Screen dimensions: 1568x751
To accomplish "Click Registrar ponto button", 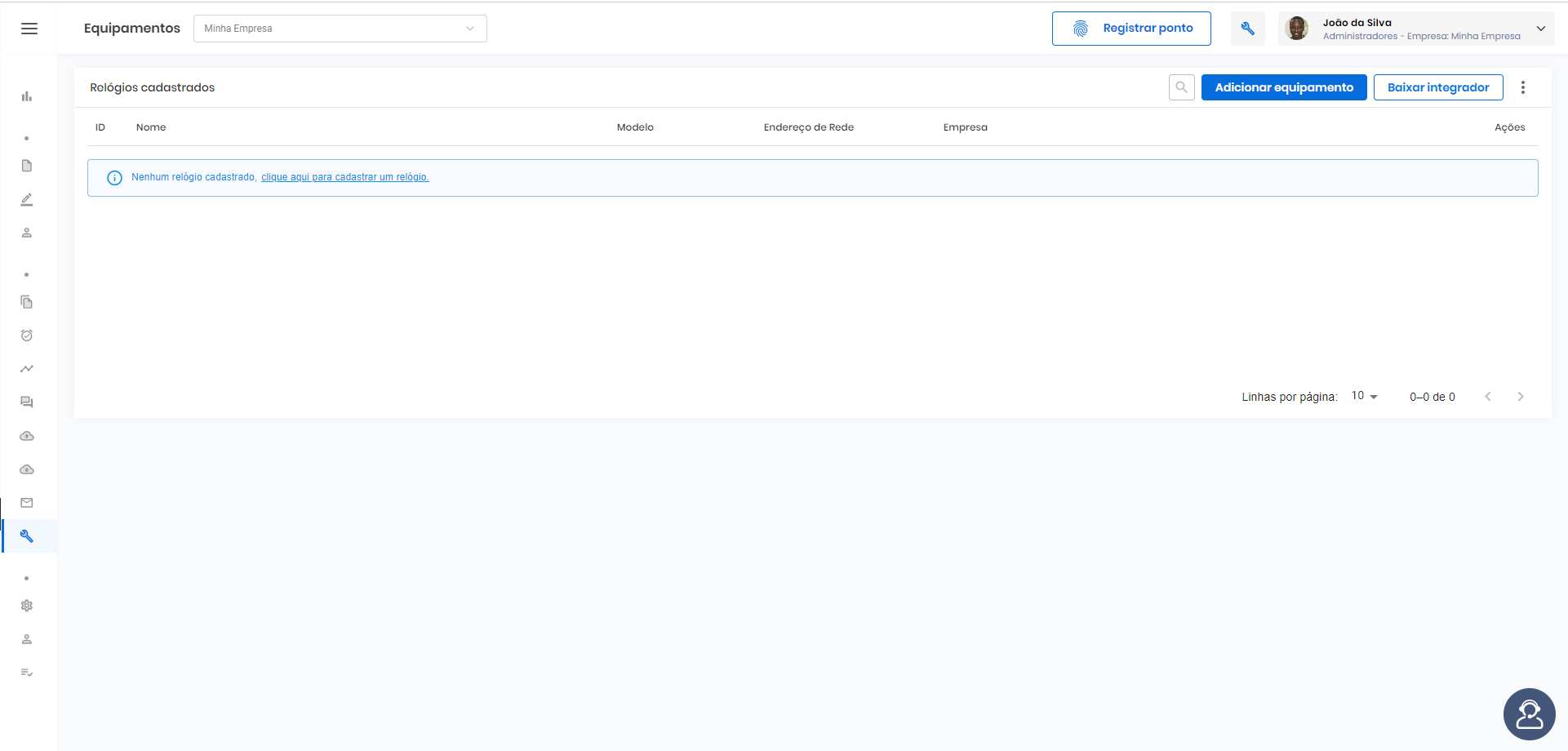I will pyautogui.click(x=1131, y=29).
